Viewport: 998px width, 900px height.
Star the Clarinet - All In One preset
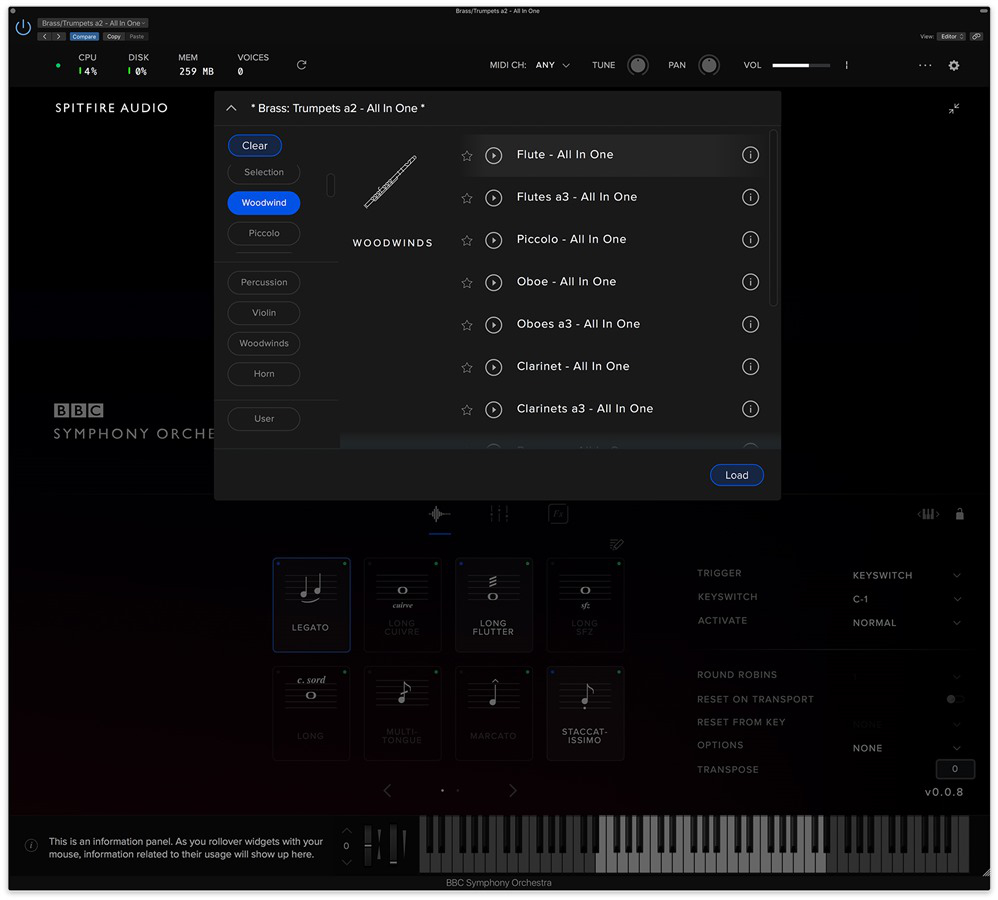(467, 367)
